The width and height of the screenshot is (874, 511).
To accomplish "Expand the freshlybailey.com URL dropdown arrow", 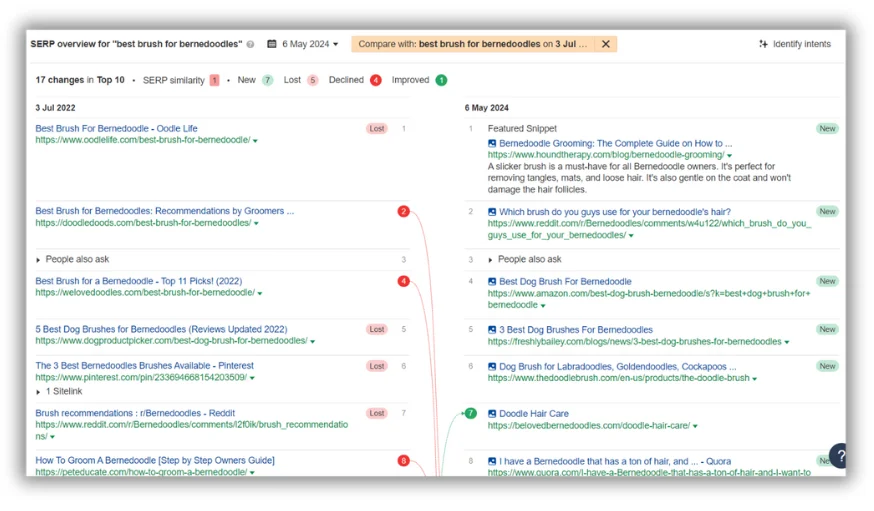I will click(x=787, y=342).
